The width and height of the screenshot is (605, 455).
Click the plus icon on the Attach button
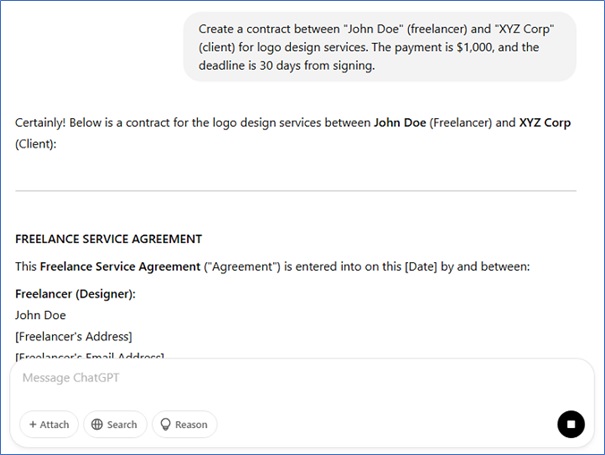tap(33, 425)
